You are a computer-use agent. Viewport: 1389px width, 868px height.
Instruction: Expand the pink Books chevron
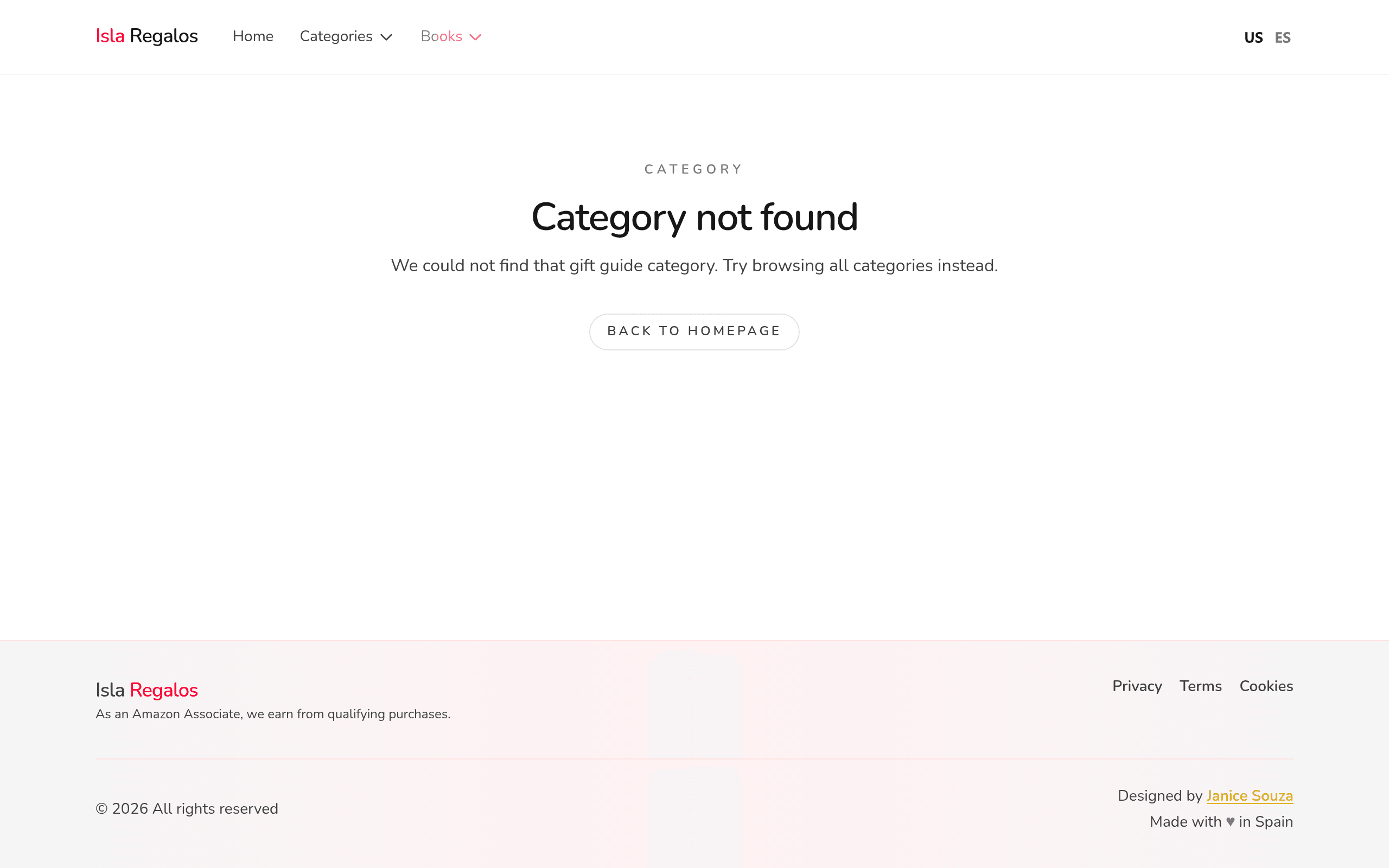pyautogui.click(x=475, y=37)
